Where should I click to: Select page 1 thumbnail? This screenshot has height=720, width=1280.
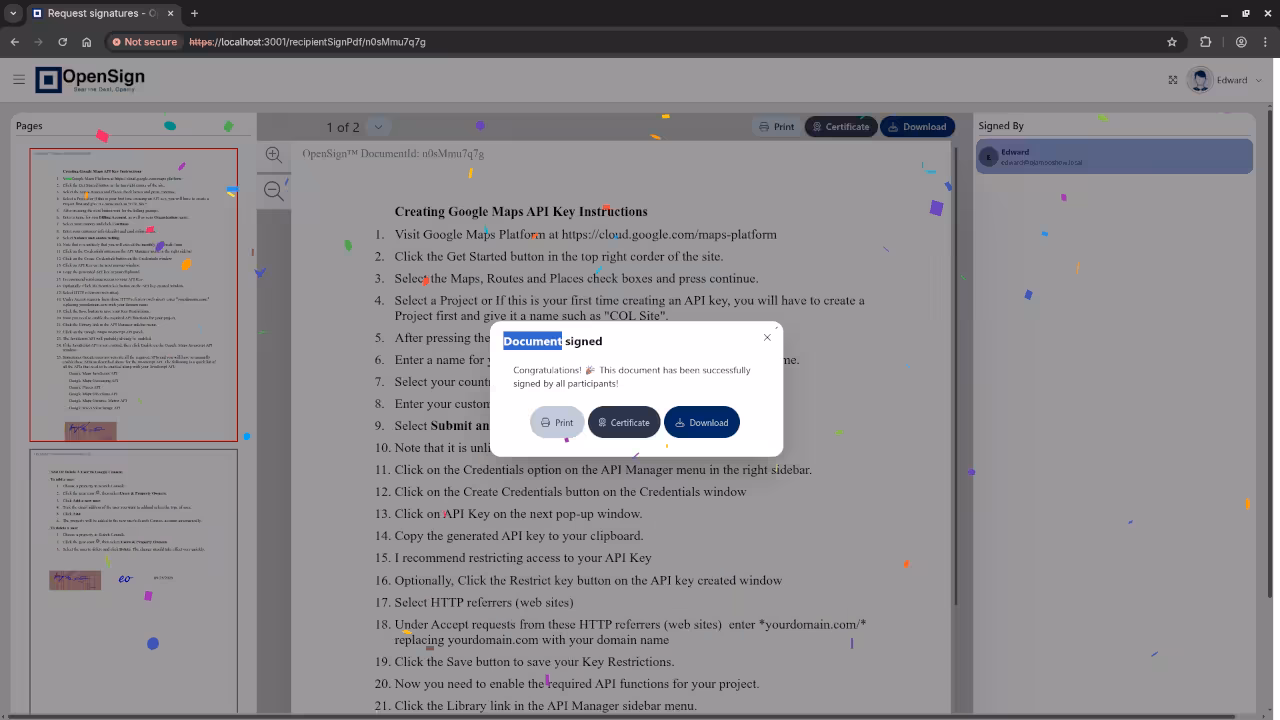133,295
